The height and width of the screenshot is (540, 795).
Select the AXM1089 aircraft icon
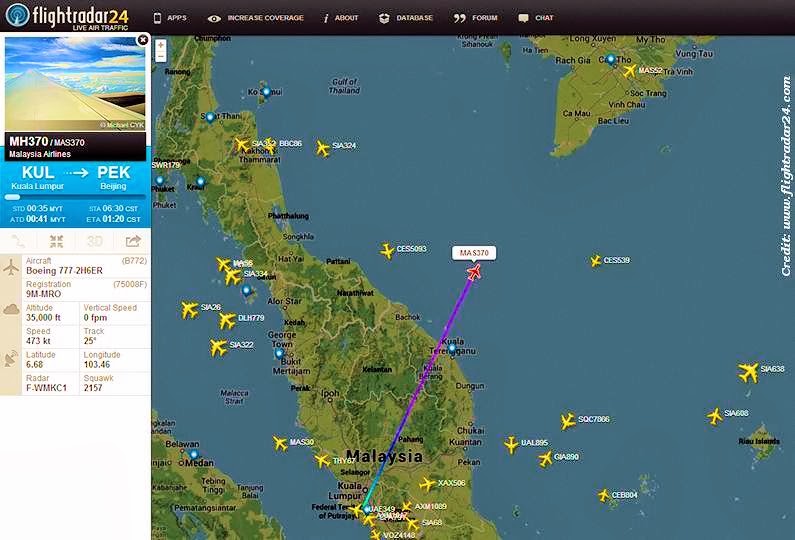pos(406,506)
